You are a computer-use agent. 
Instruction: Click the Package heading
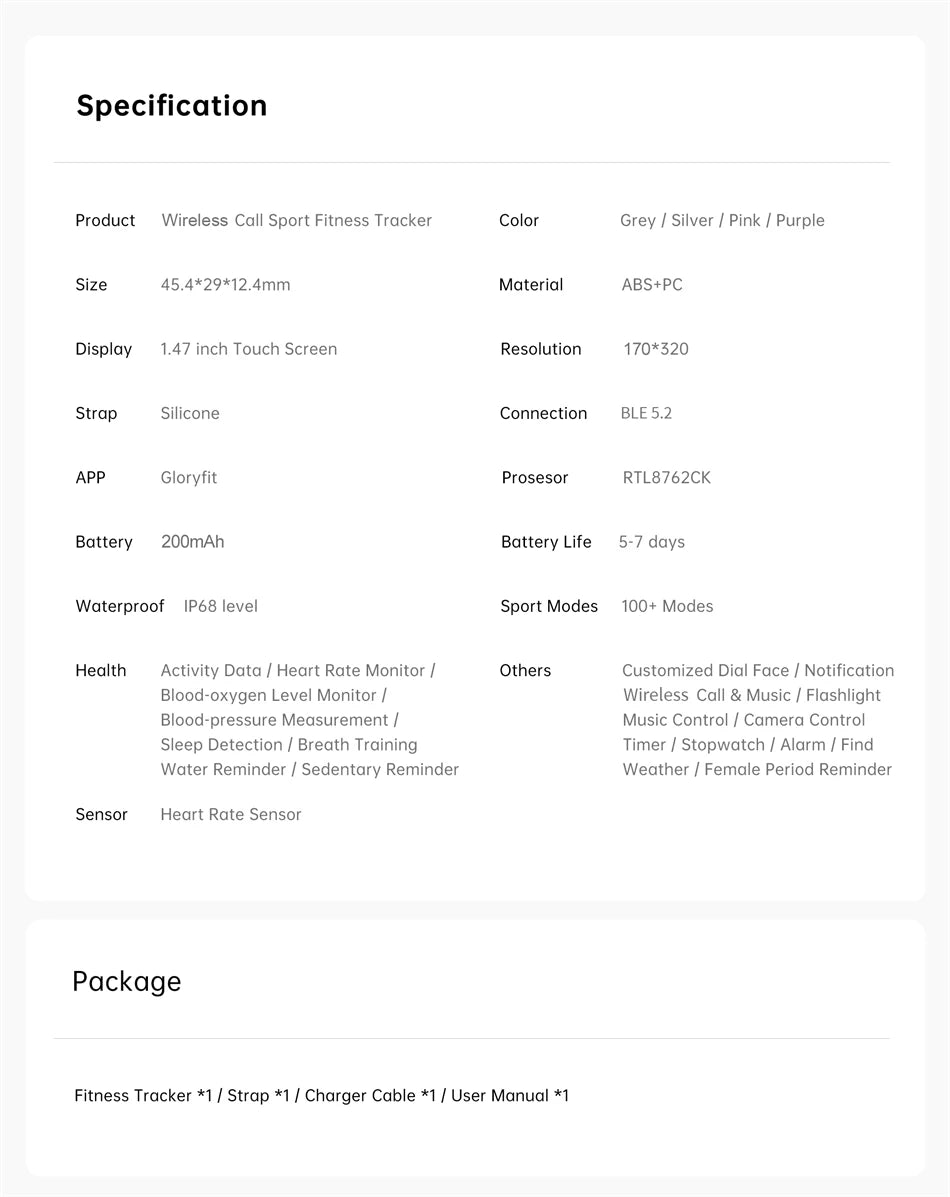tap(126, 981)
